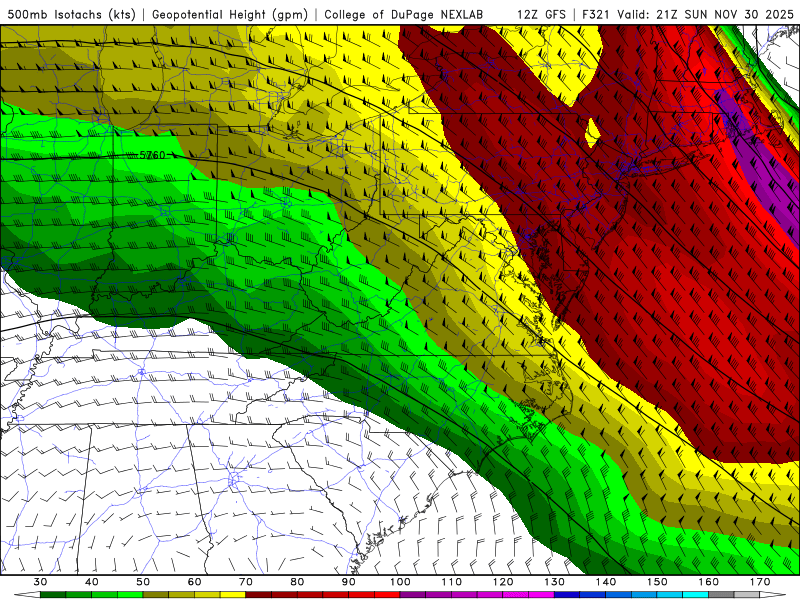800x600 pixels.
Task: Click the 'F321' forecast hour text
Action: pos(595,14)
